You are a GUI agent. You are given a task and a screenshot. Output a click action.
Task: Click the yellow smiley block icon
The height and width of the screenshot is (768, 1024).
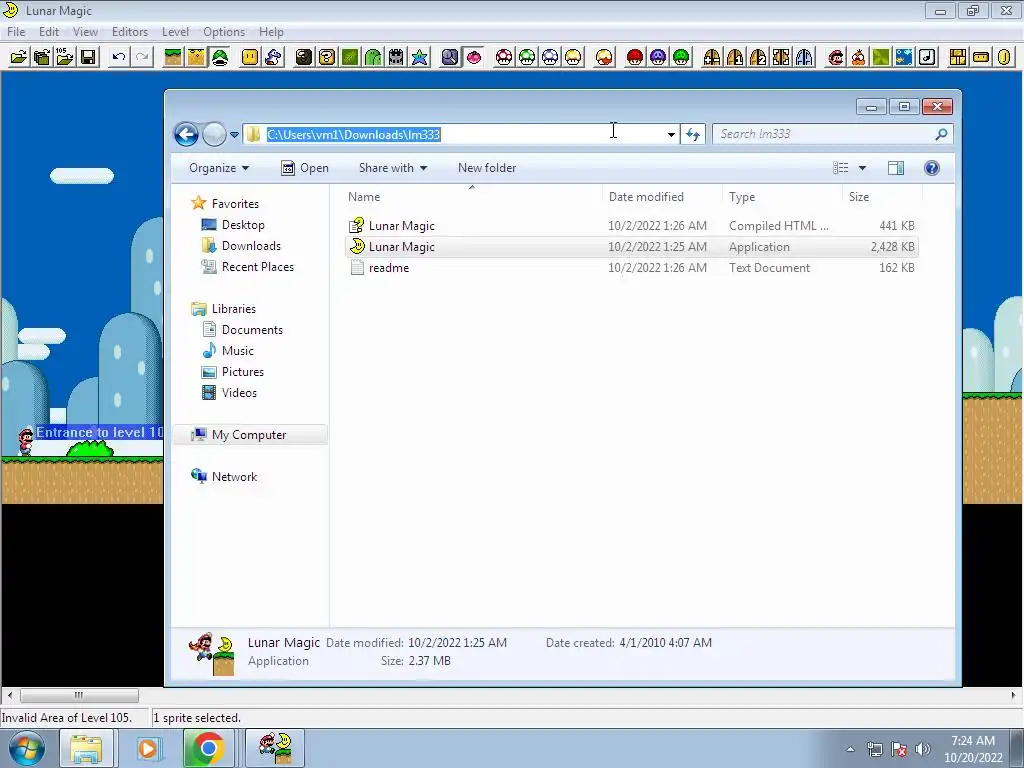pyautogui.click(x=249, y=57)
